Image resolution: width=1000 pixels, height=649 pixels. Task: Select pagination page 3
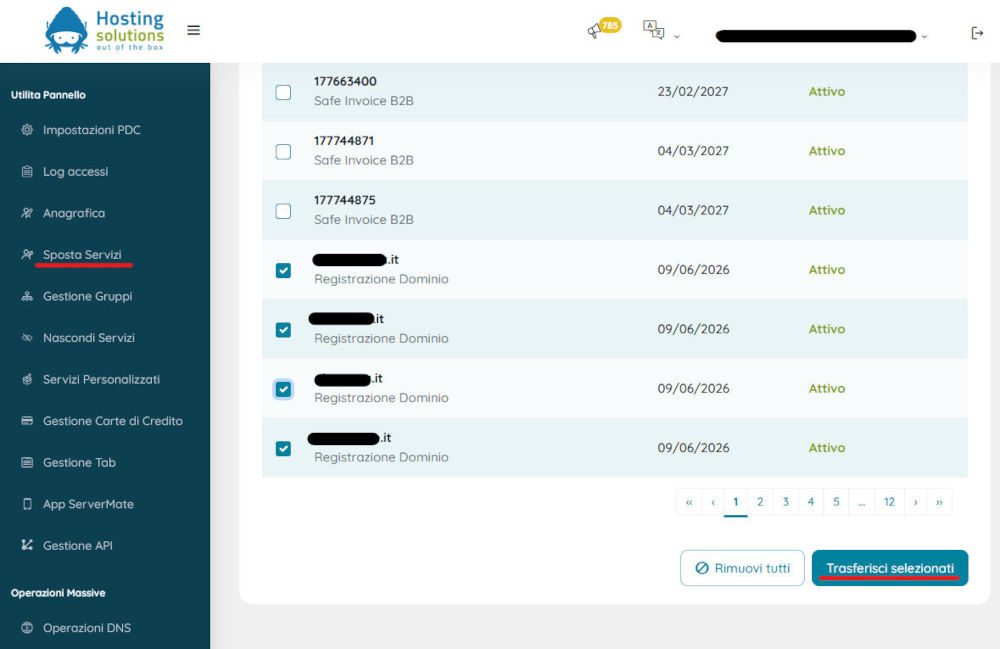[x=786, y=502]
